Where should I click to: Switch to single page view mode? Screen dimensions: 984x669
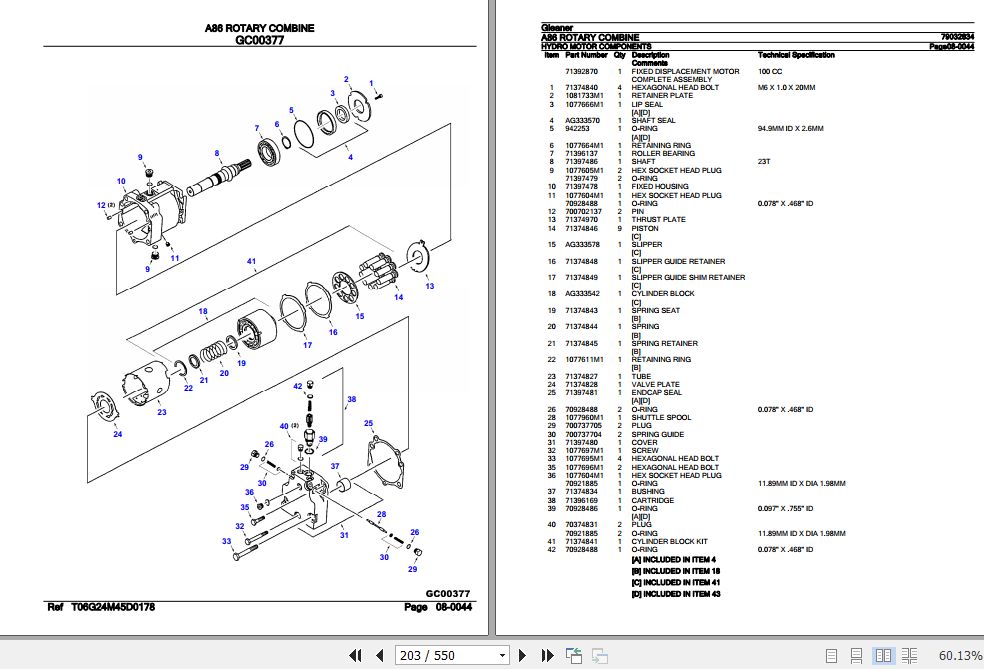click(x=831, y=655)
